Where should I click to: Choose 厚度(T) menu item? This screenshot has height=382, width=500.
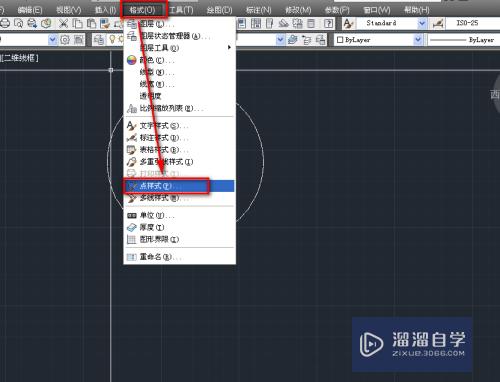pyautogui.click(x=180, y=227)
